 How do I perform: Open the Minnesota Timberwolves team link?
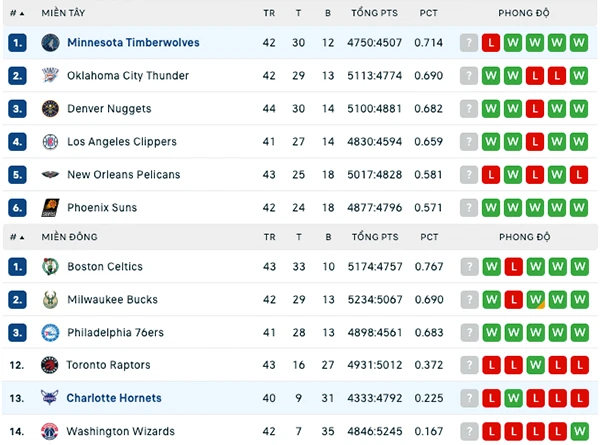tap(133, 42)
